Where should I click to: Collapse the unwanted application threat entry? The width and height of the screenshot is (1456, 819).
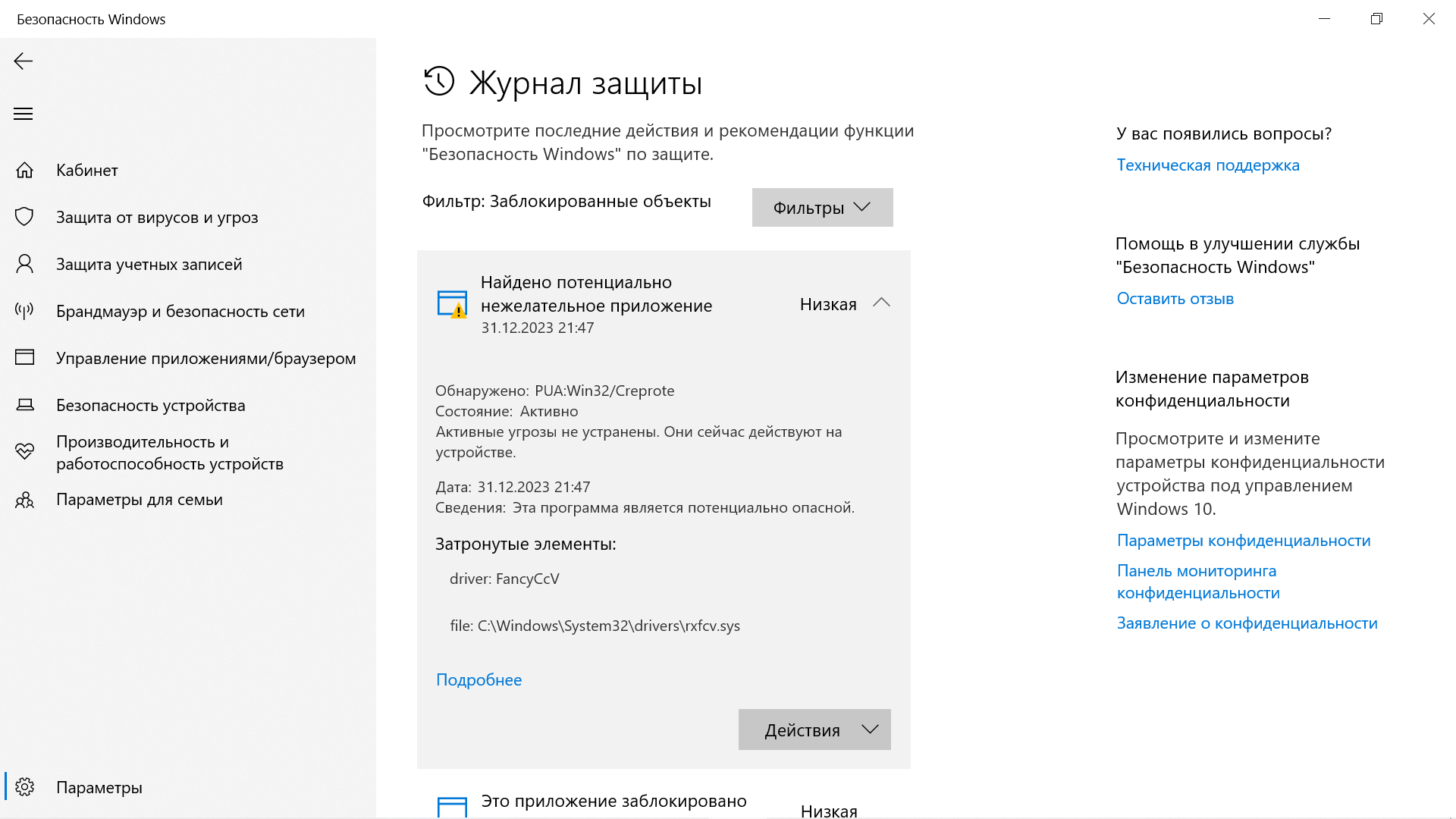(881, 303)
